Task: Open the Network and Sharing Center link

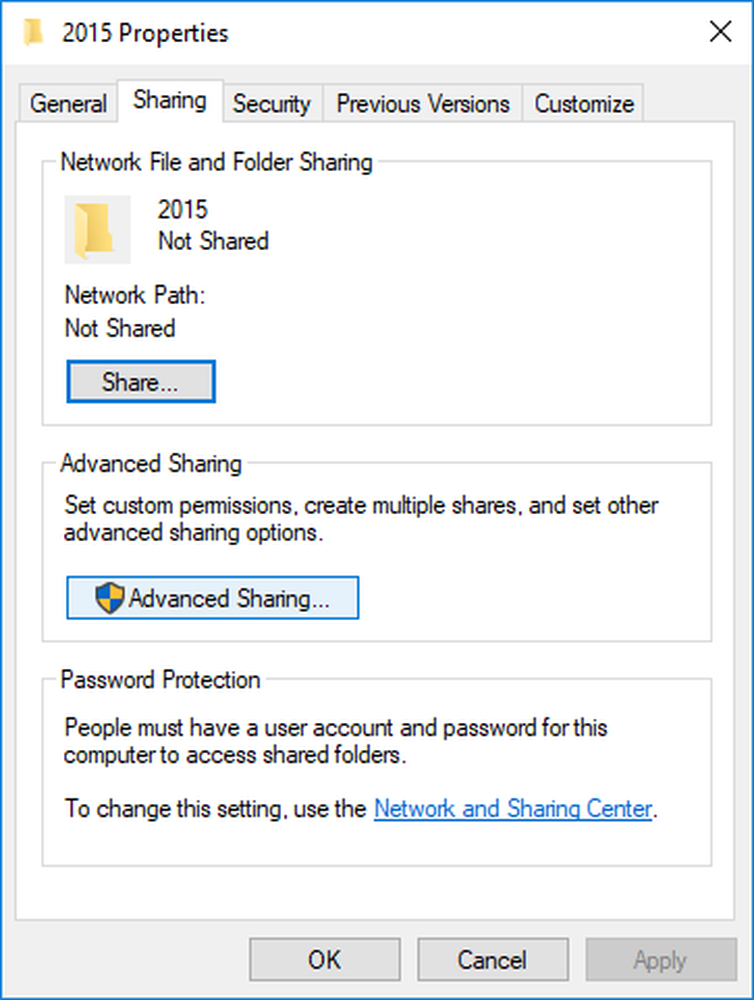Action: click(513, 809)
